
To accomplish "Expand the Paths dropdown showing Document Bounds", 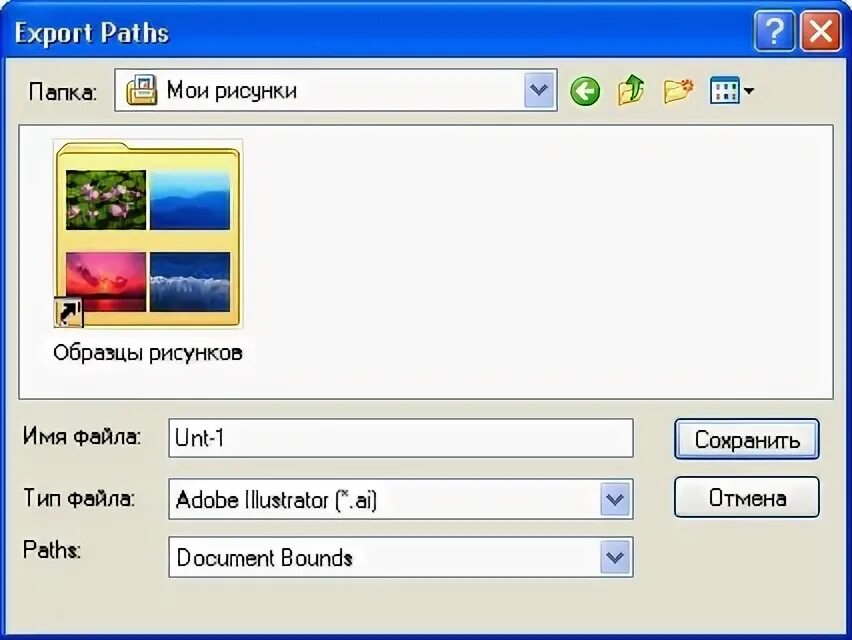I will tap(615, 557).
